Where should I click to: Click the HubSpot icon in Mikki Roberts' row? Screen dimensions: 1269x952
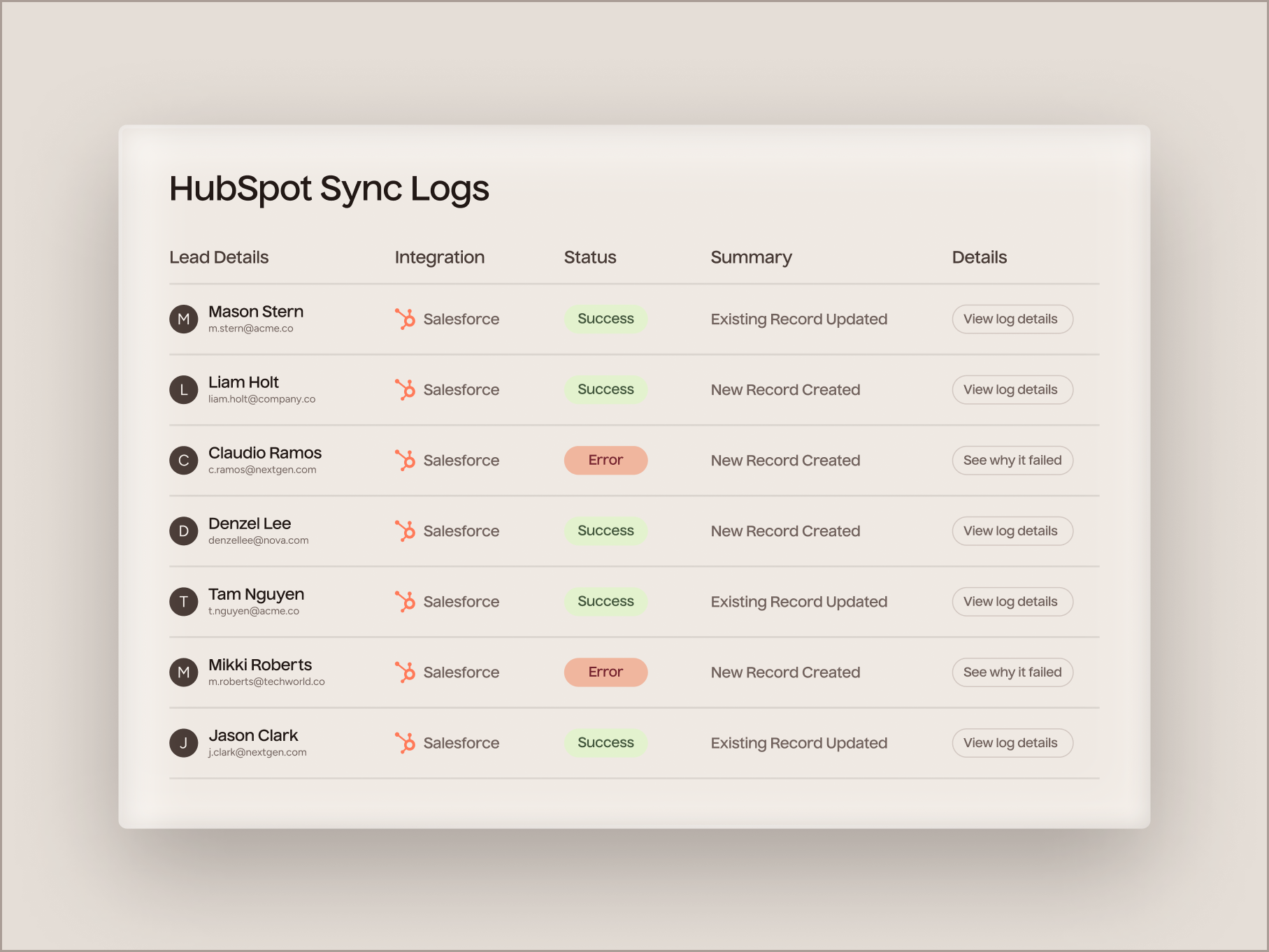tap(406, 672)
